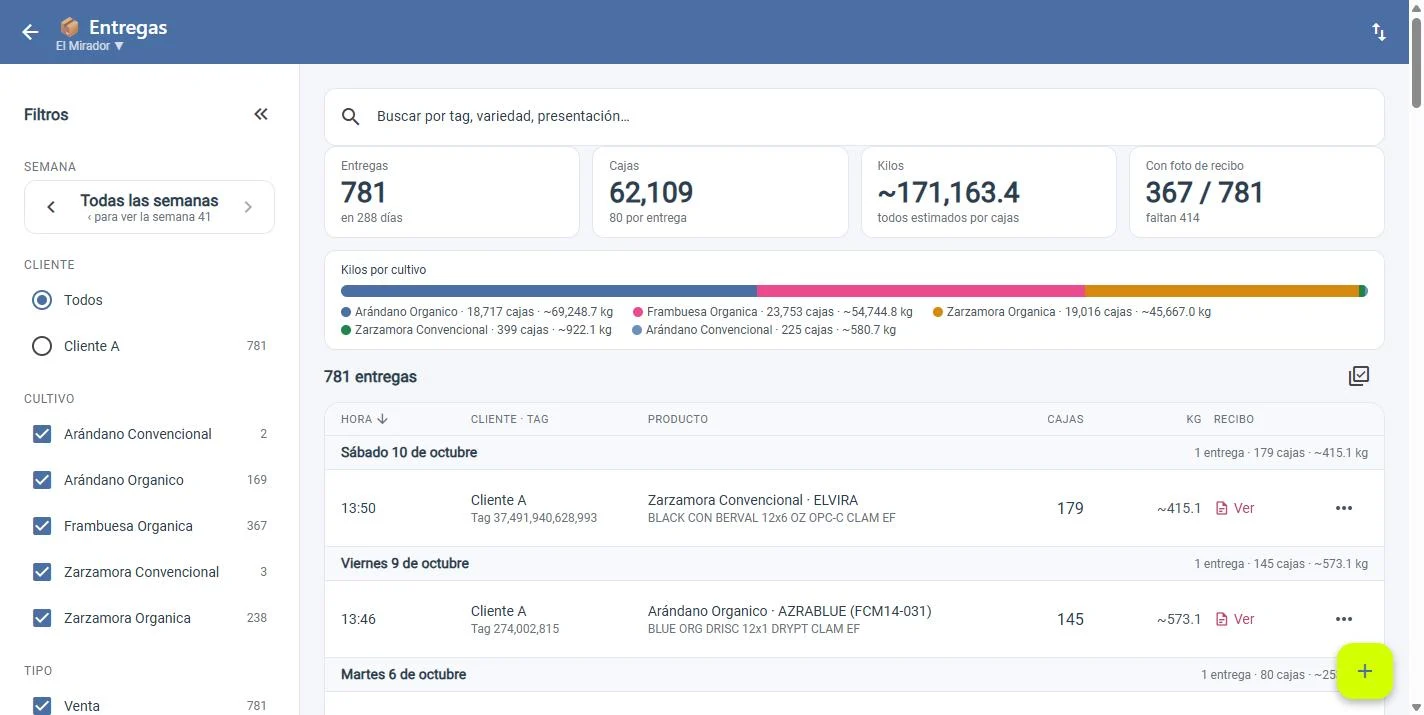
Task: Click the CAJAS column header
Action: coord(1065,419)
